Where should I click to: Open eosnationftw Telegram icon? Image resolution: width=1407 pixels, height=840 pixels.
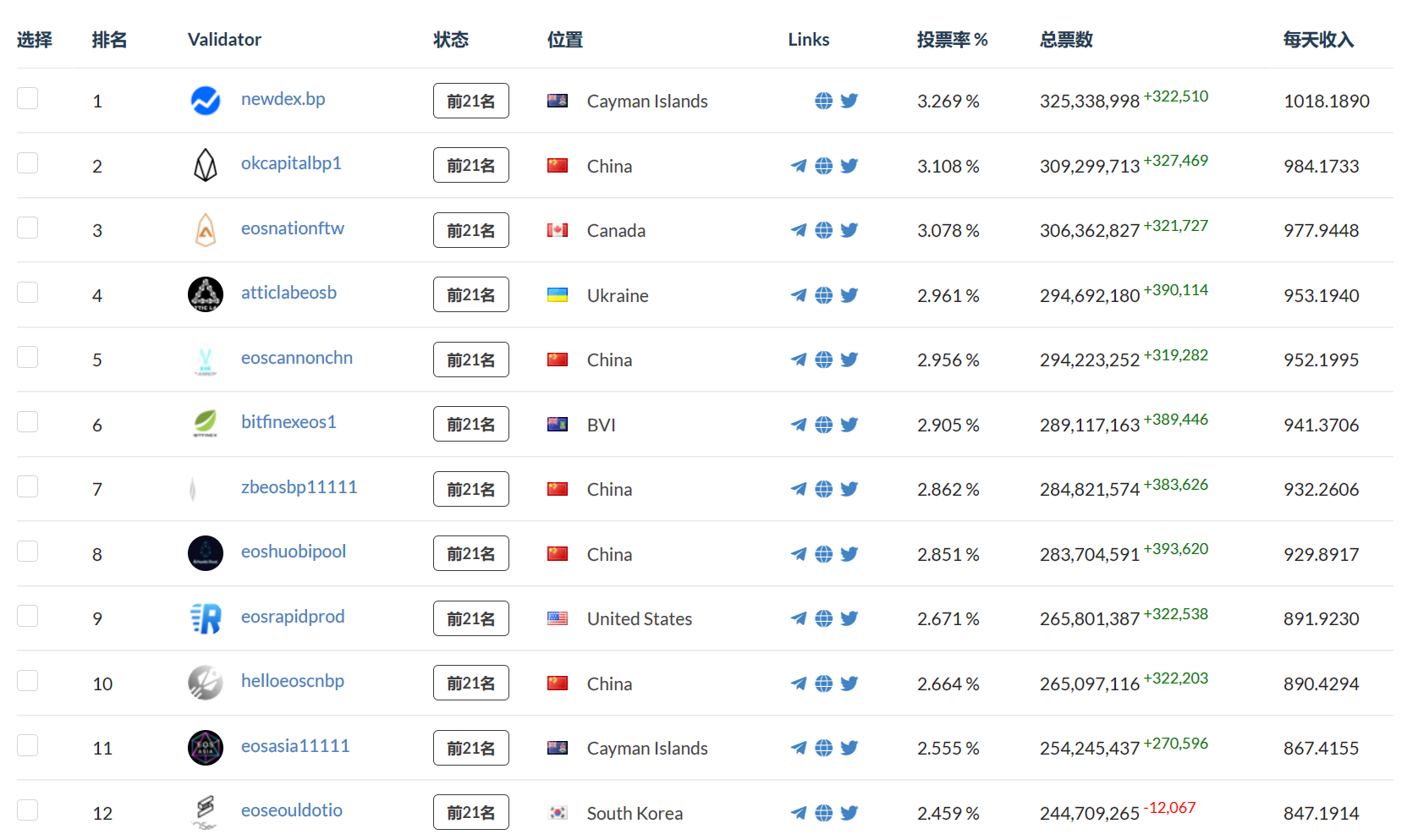(798, 230)
